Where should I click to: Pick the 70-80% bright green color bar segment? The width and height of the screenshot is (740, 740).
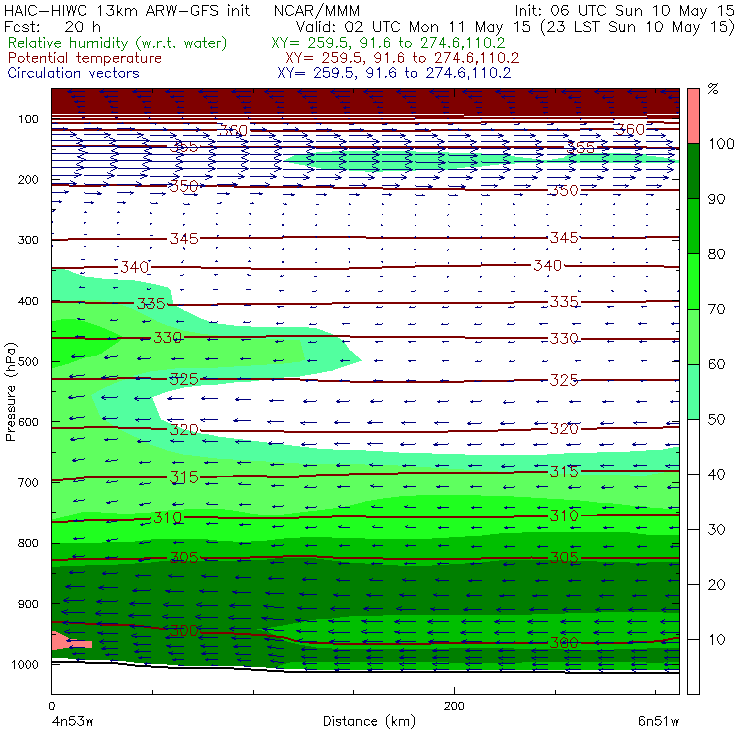click(x=693, y=281)
